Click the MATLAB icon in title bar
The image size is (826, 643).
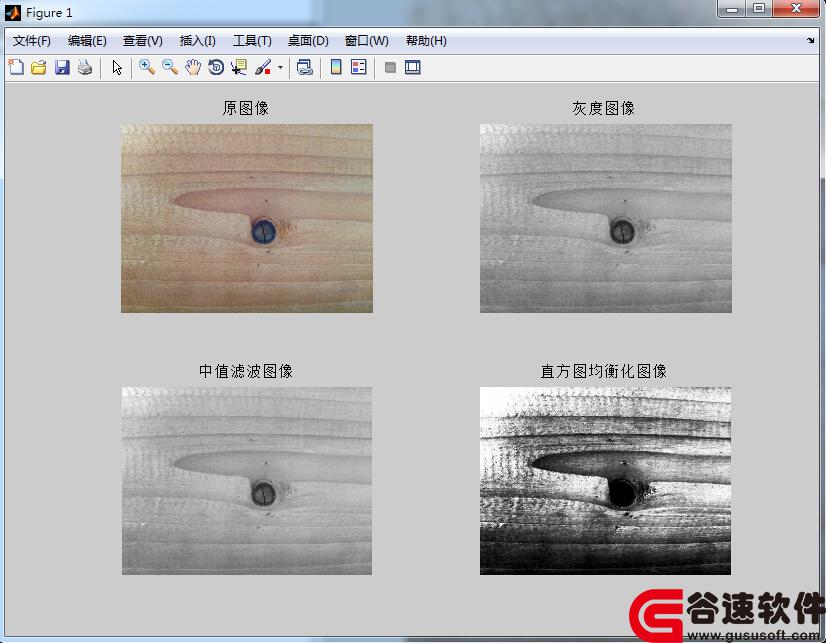point(13,13)
